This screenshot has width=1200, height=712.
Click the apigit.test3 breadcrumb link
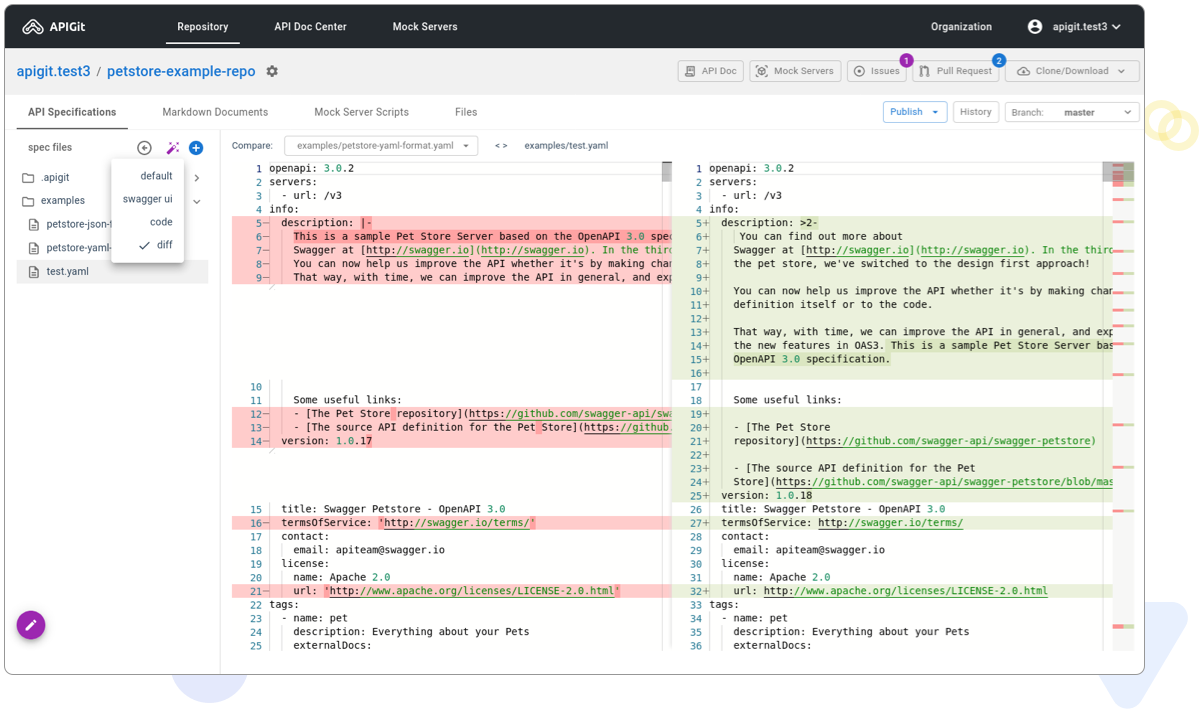(x=53, y=72)
